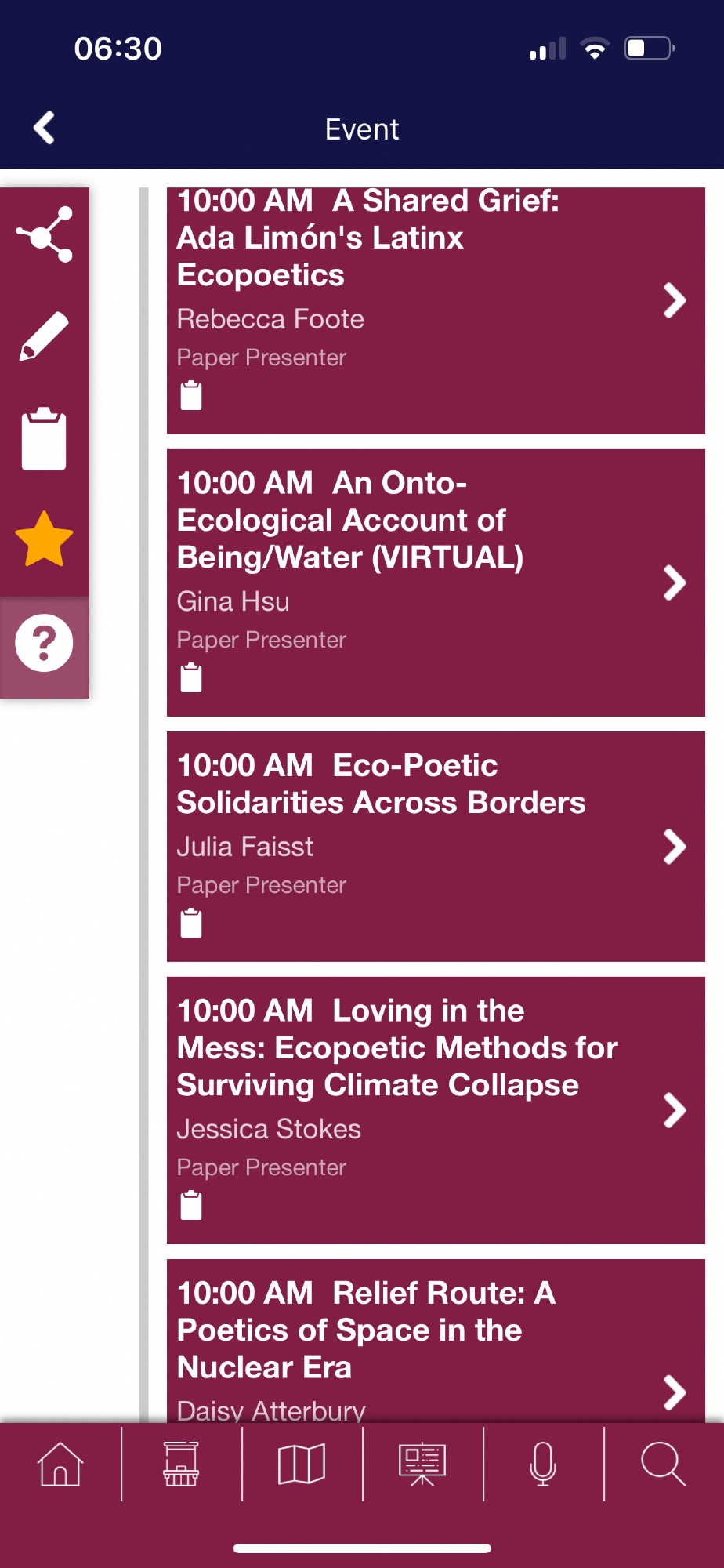The width and height of the screenshot is (724, 1568).
Task: Expand the Eco-Poetic Solidarities chevron
Action: point(674,847)
